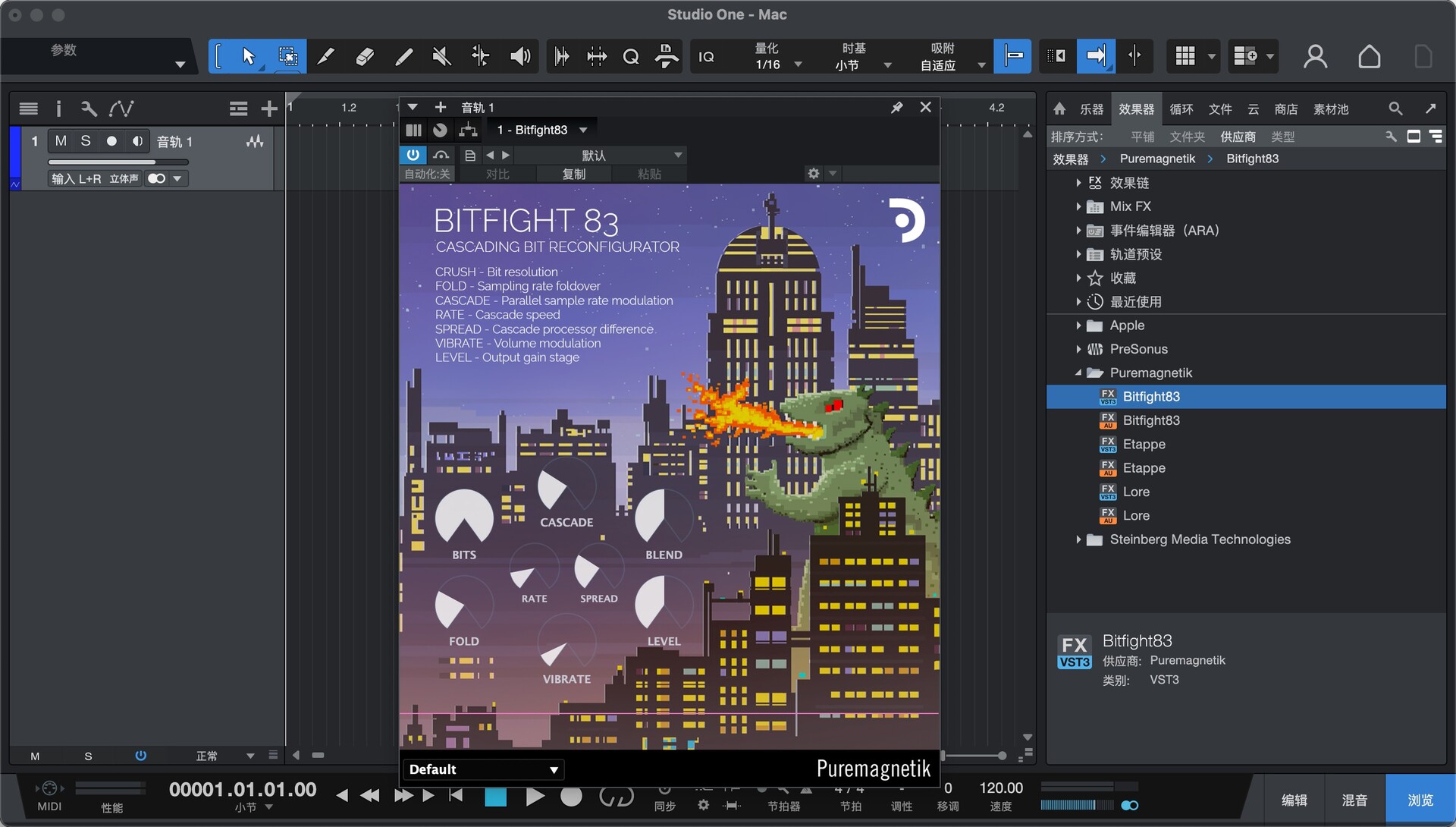Viewport: 1456px width, 827px height.
Task: Open the 默认 preset dropdown
Action: 599,156
